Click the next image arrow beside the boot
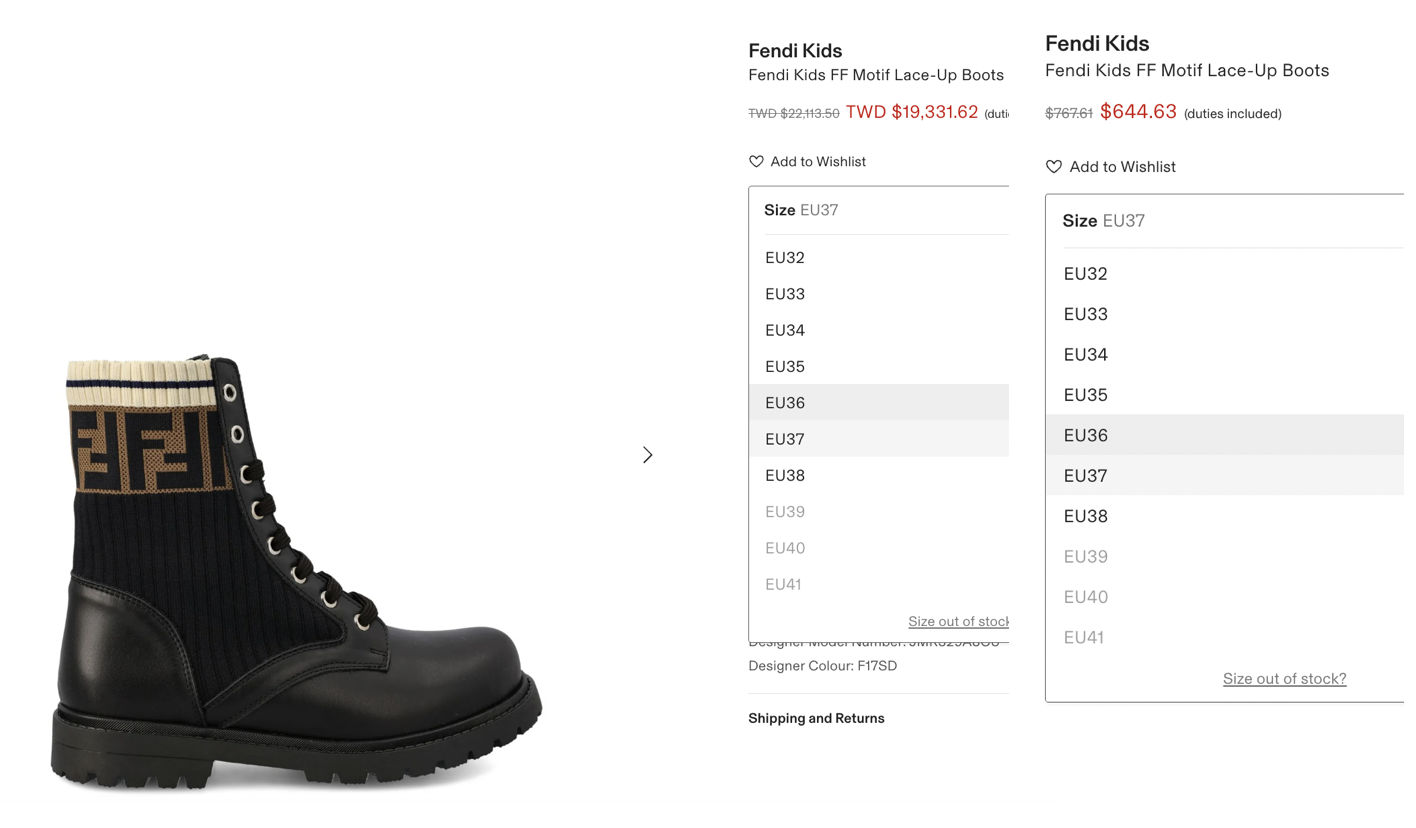The height and width of the screenshot is (828, 1416). click(x=648, y=455)
